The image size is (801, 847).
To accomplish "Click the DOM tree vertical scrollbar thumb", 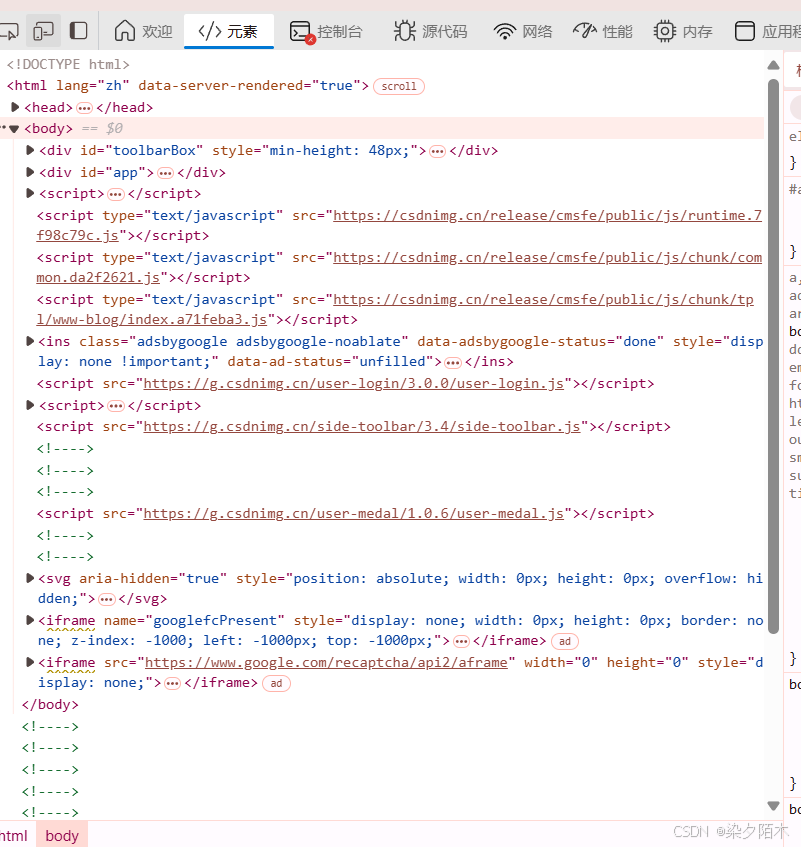I will [773, 357].
